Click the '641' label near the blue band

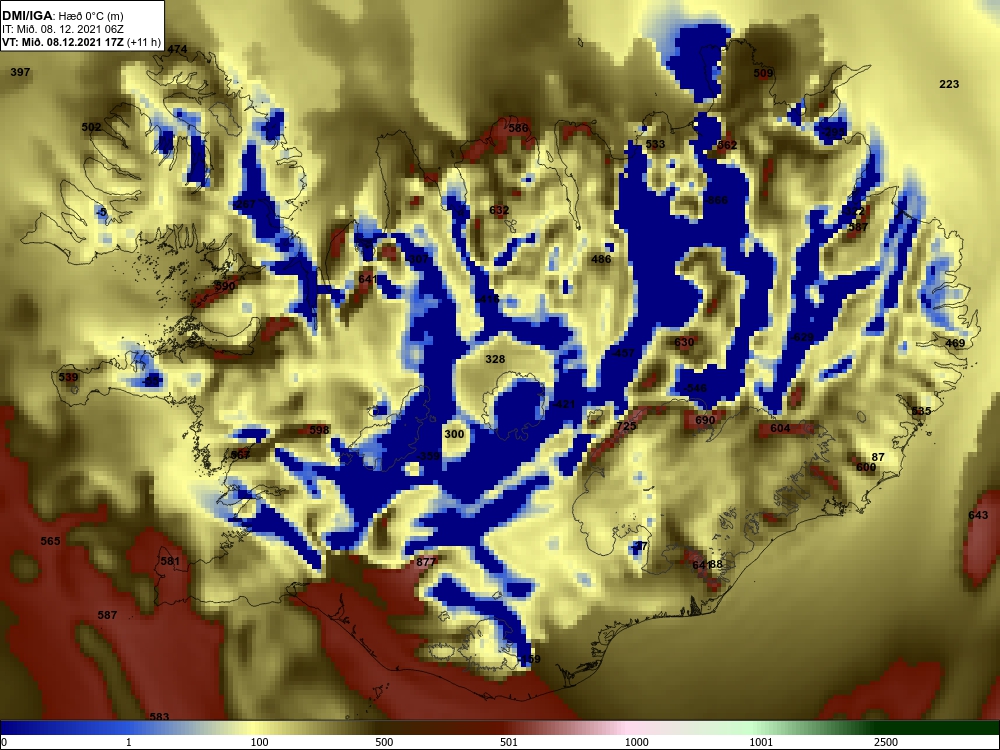coord(368,279)
